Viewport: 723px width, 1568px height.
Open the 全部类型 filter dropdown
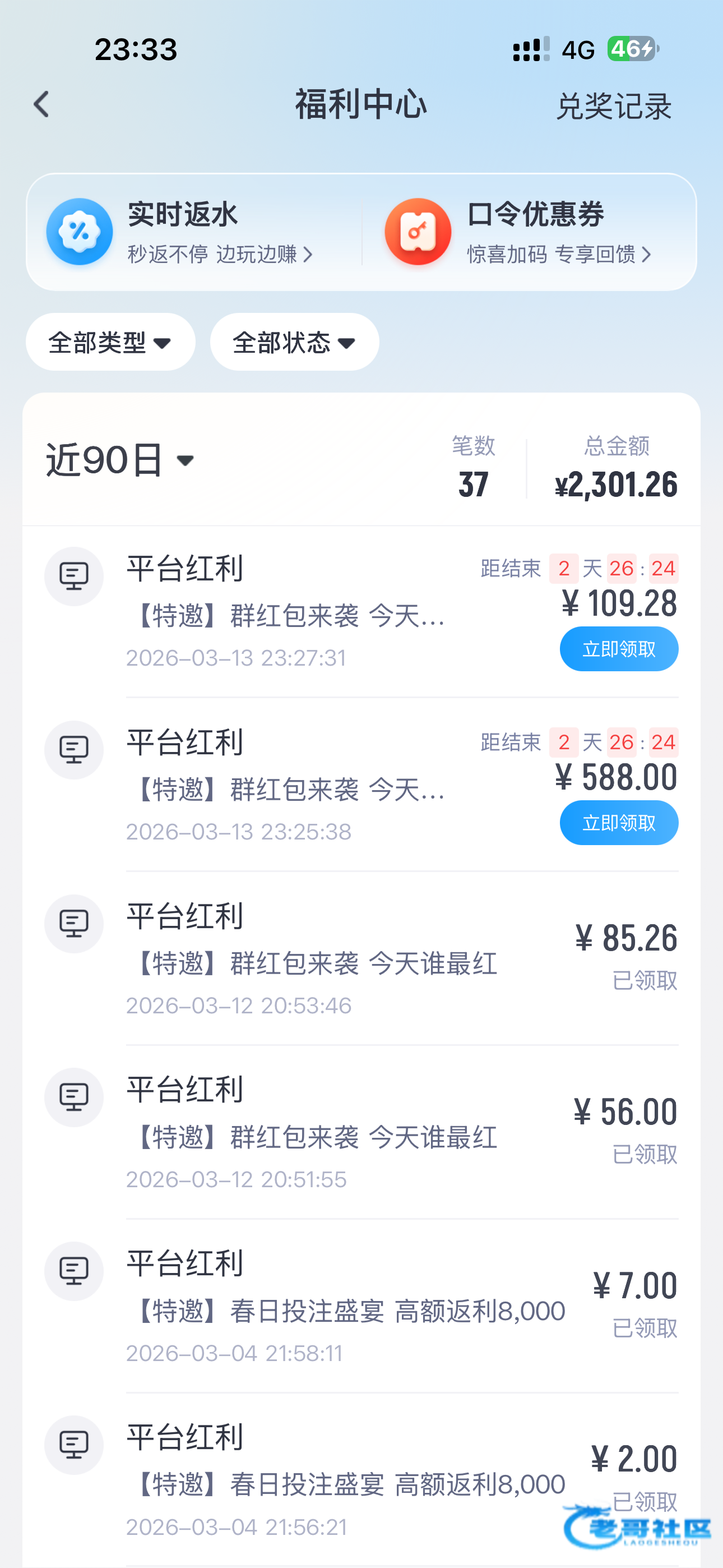point(110,342)
